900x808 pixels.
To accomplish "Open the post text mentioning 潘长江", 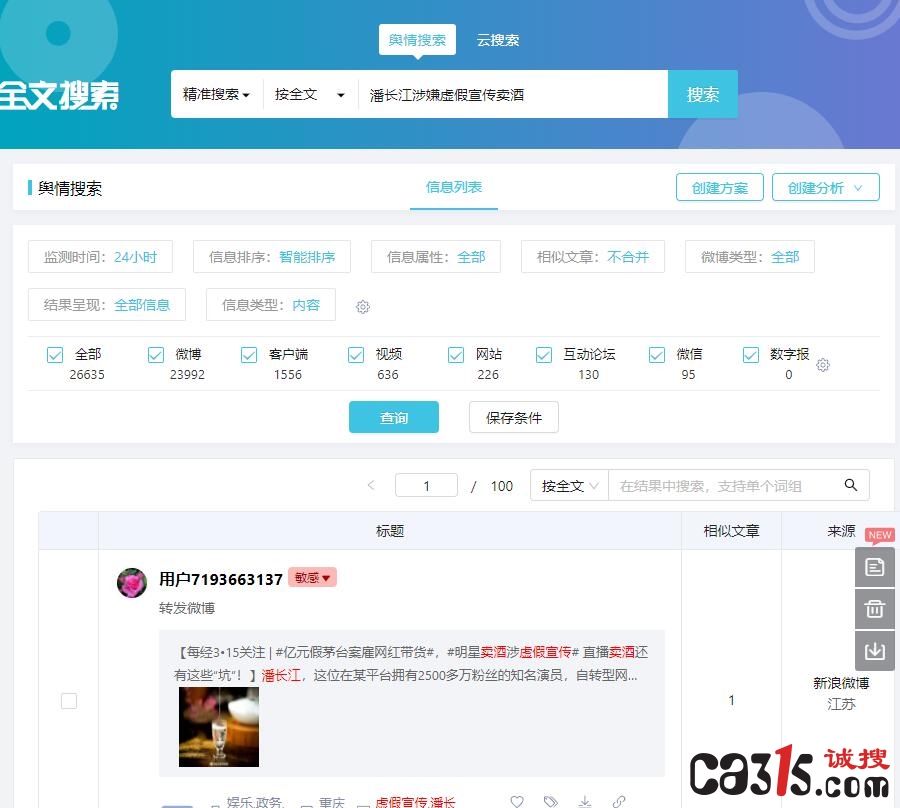I will point(411,663).
